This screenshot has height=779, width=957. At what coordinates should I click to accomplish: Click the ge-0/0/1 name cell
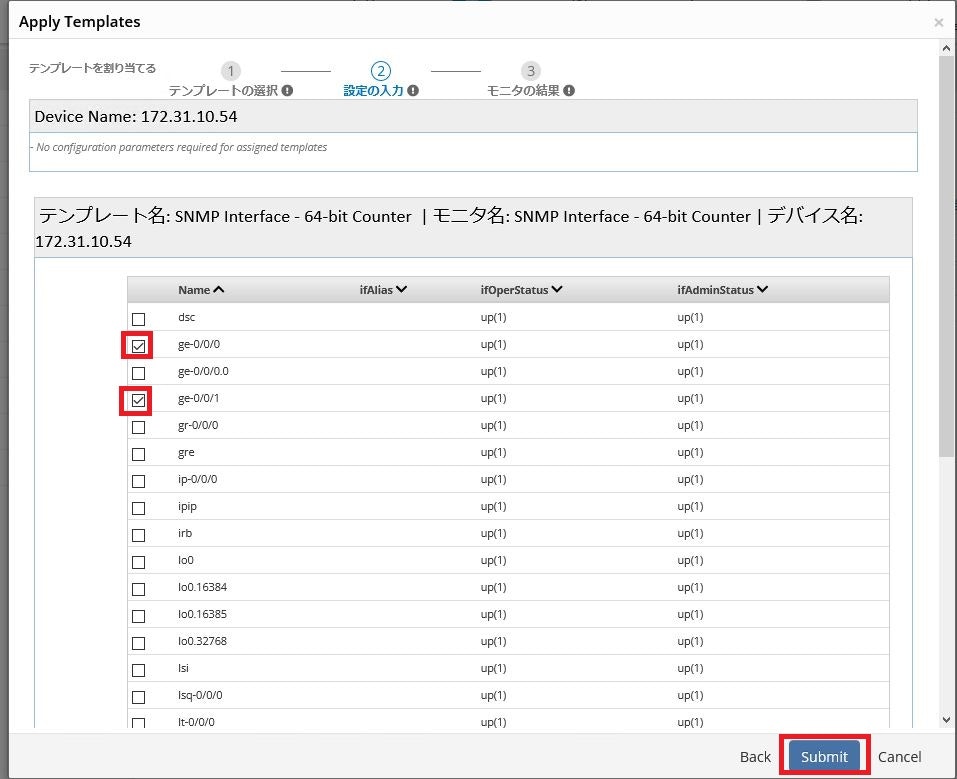(x=198, y=398)
